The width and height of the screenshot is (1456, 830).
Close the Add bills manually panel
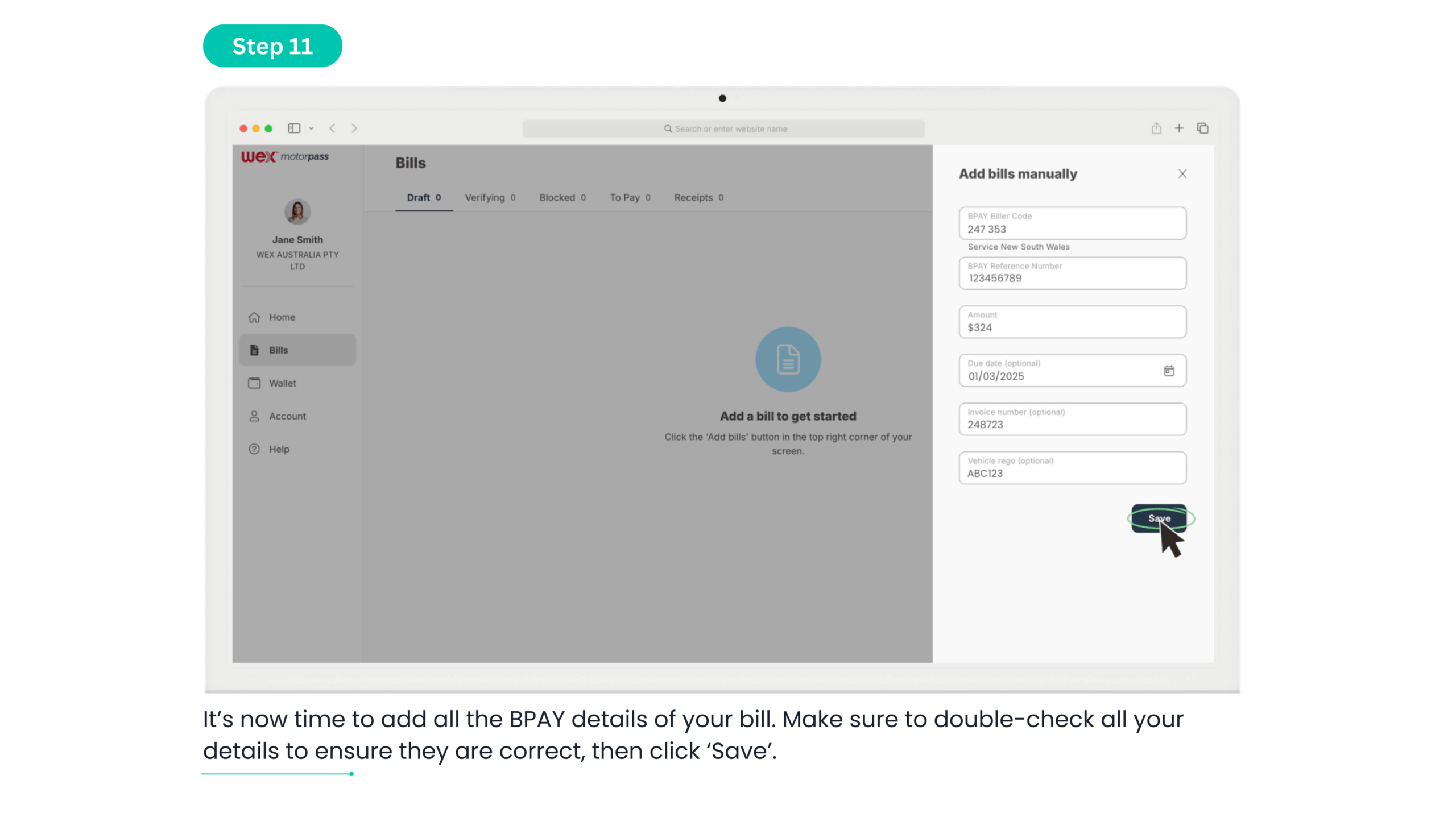[x=1182, y=174]
